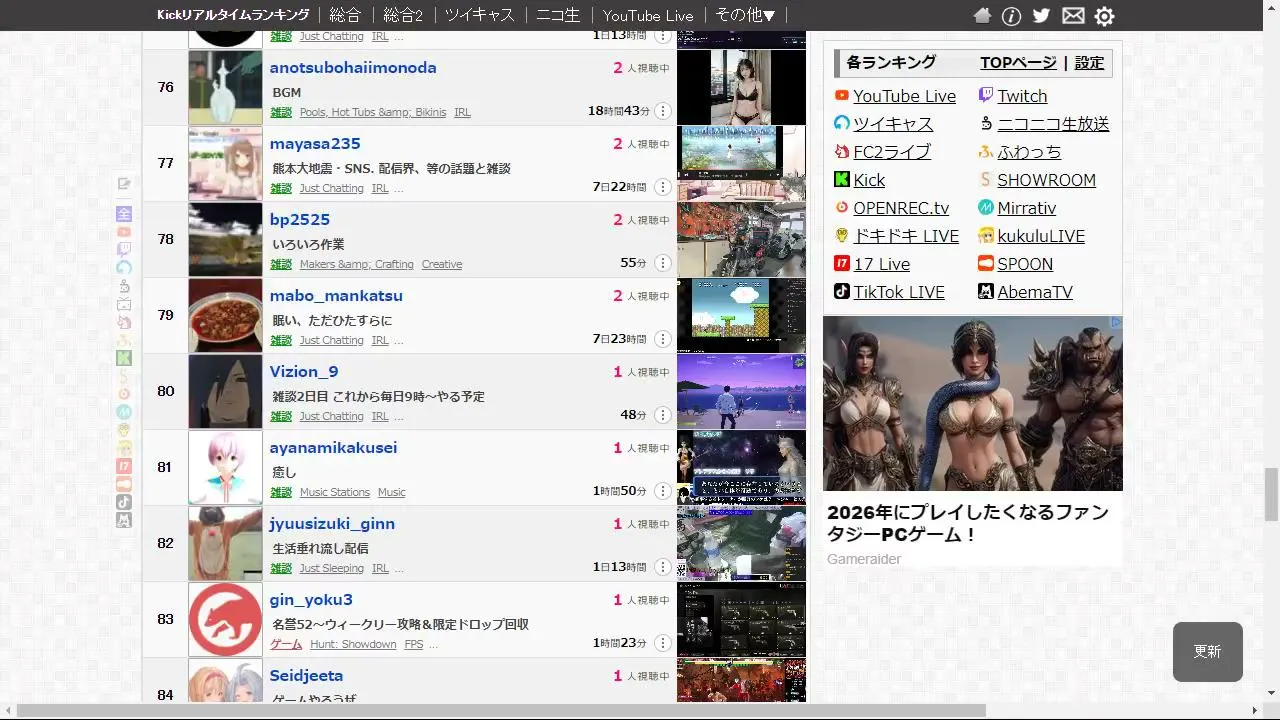
Task: Select the TikTok icon in left sidebar
Action: [x=124, y=502]
